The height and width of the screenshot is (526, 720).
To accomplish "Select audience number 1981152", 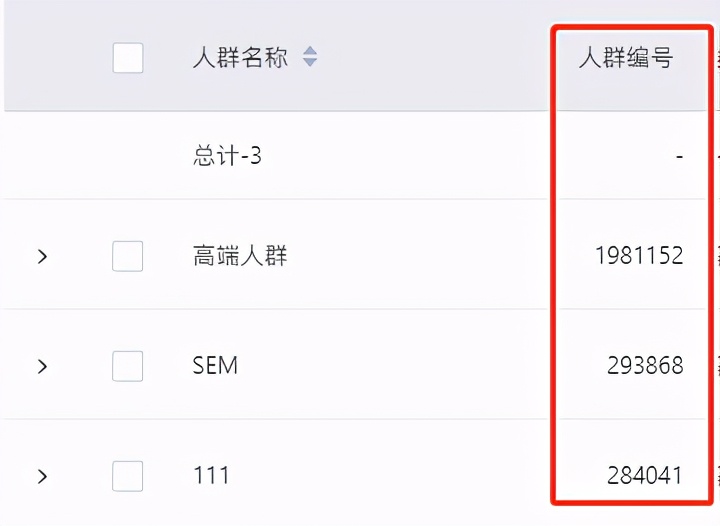I will pyautogui.click(x=639, y=257).
